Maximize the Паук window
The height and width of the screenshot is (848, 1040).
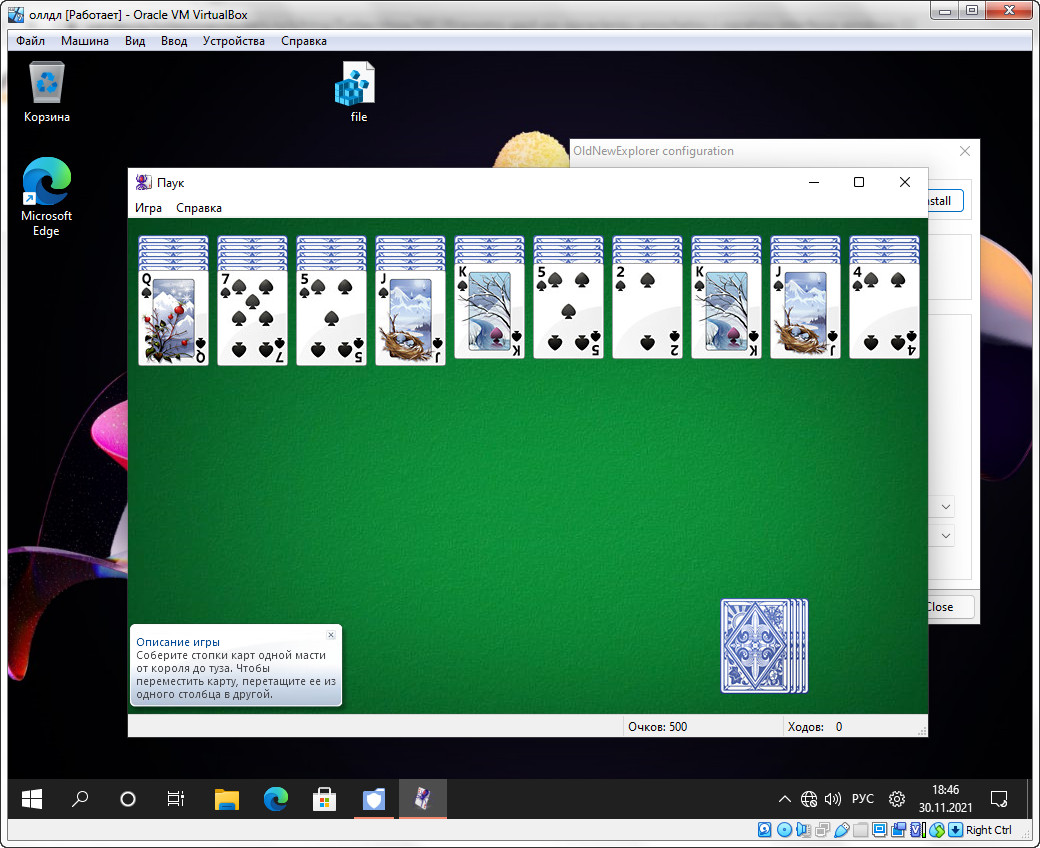[858, 182]
